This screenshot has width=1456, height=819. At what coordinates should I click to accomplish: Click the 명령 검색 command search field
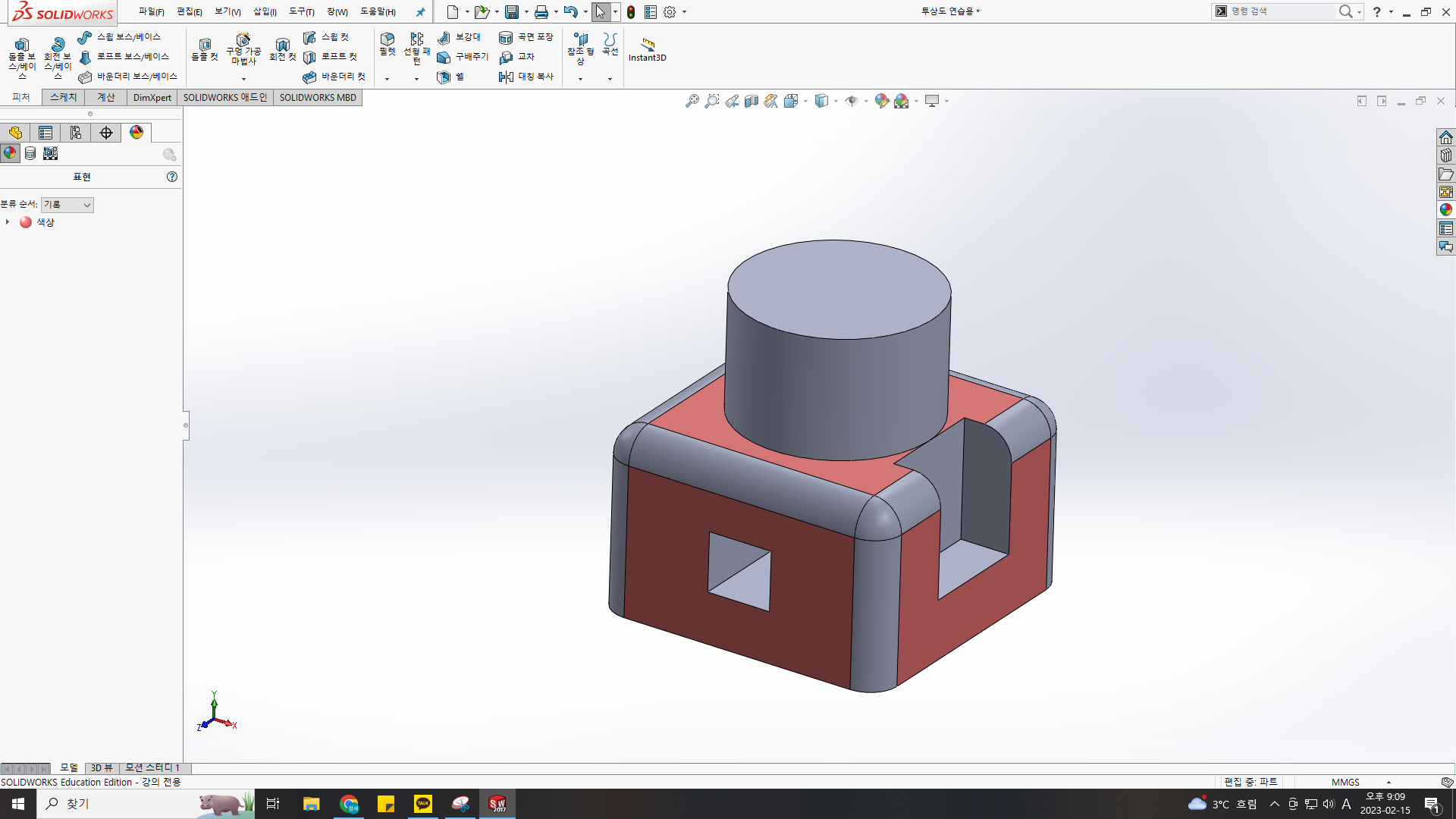tap(1280, 11)
